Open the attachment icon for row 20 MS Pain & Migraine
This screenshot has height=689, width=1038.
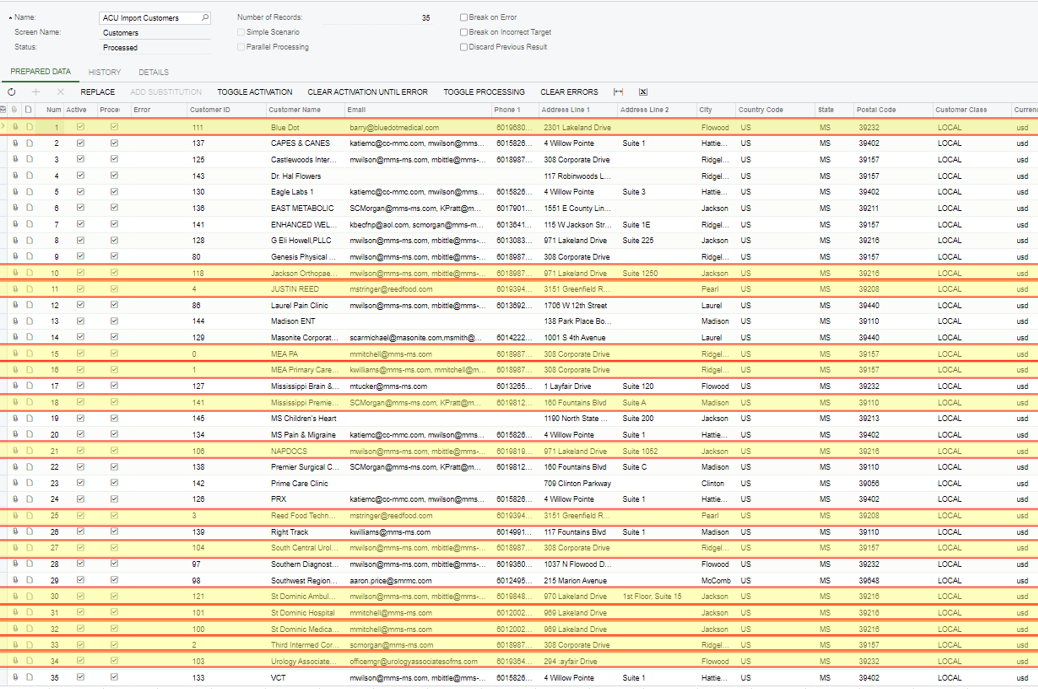click(15, 434)
